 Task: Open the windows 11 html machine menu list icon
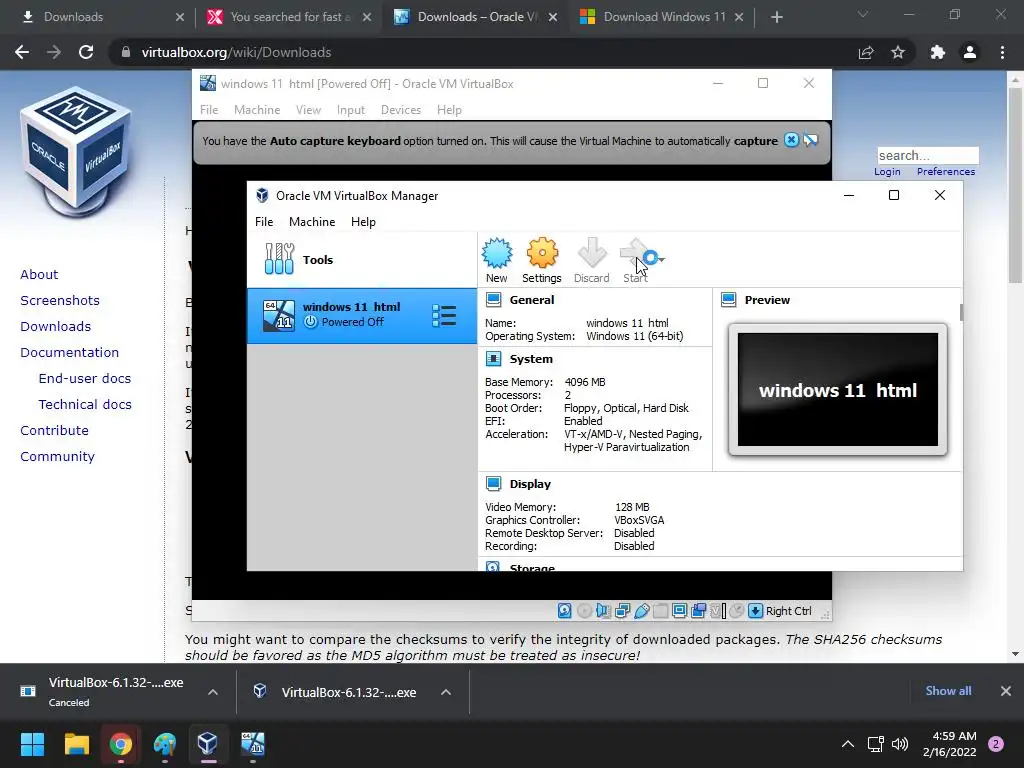[x=444, y=315]
